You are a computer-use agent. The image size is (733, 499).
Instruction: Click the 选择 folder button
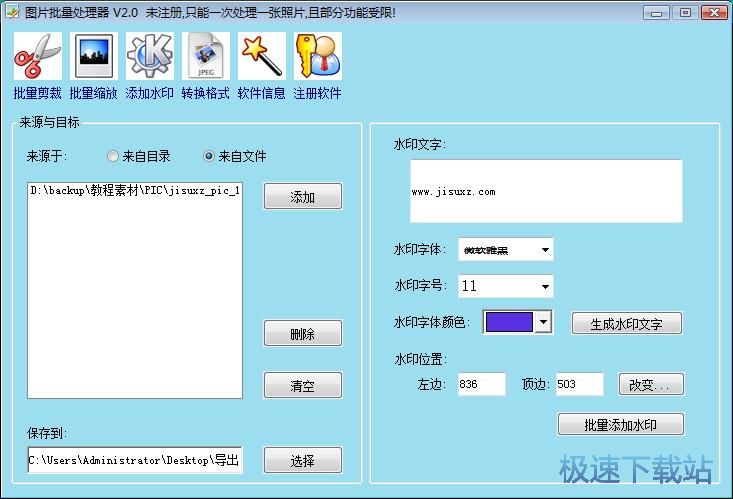(303, 461)
